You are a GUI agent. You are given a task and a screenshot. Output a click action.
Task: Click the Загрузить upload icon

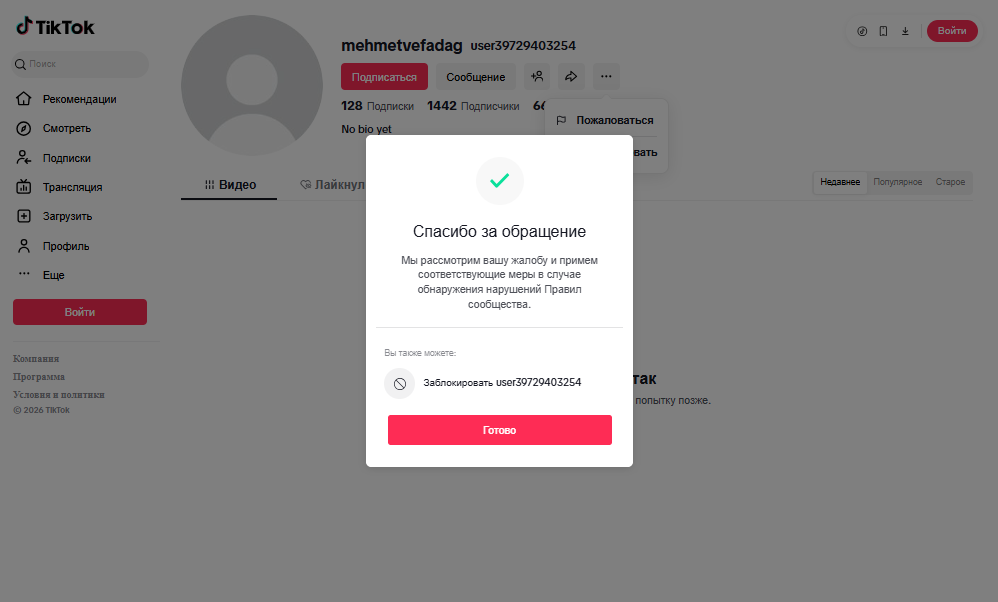point(24,216)
